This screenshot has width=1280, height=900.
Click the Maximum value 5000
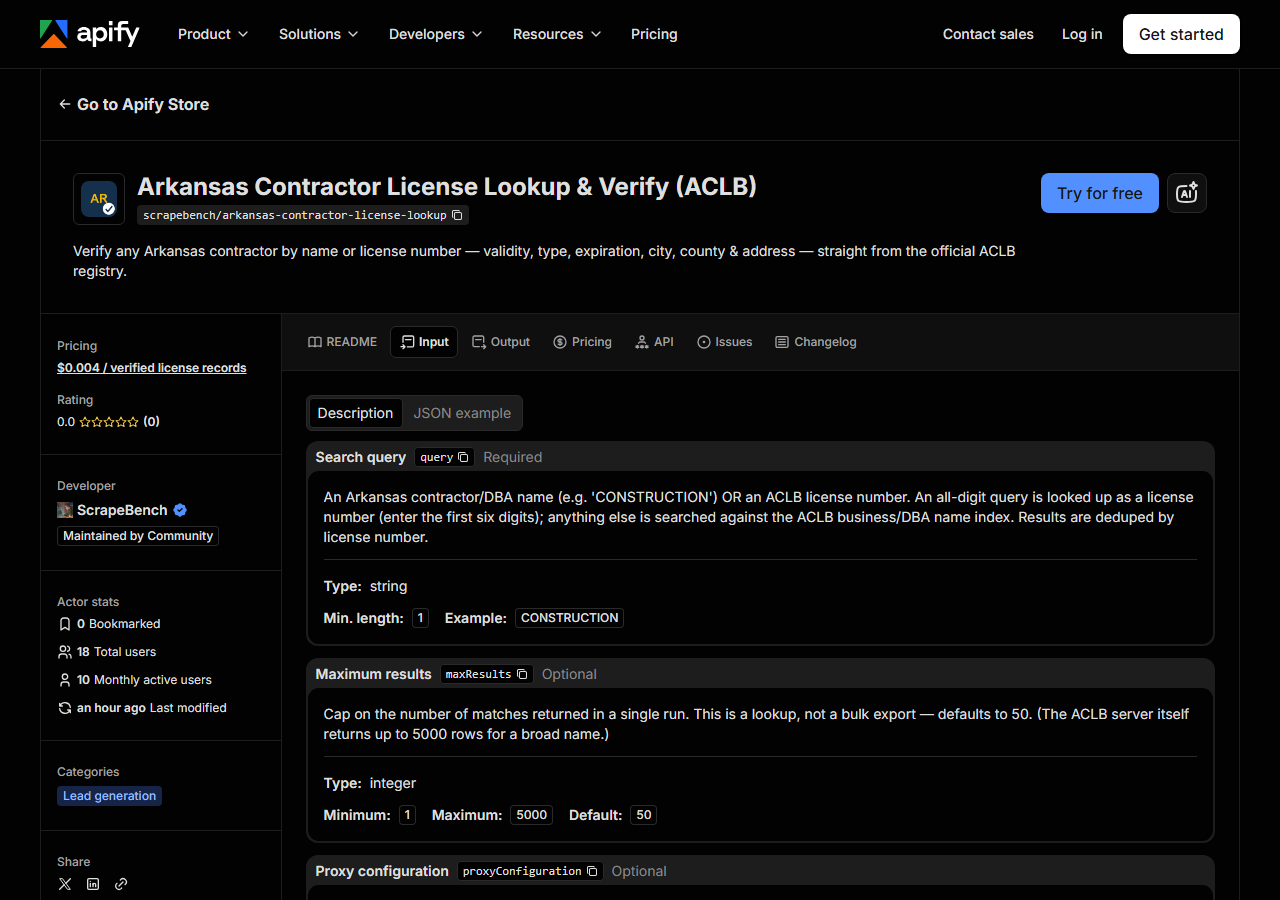pyautogui.click(x=532, y=815)
